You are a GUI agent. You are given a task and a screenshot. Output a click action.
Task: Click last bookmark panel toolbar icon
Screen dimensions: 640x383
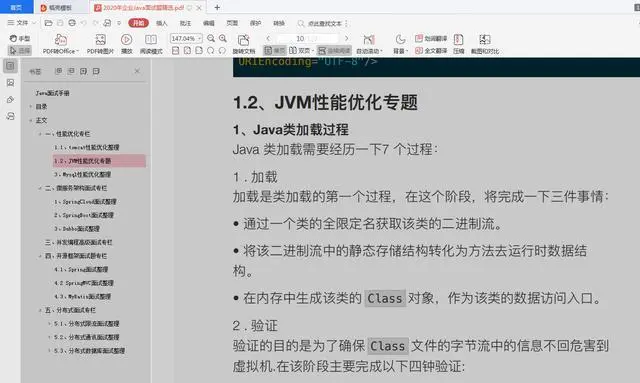click(x=96, y=71)
